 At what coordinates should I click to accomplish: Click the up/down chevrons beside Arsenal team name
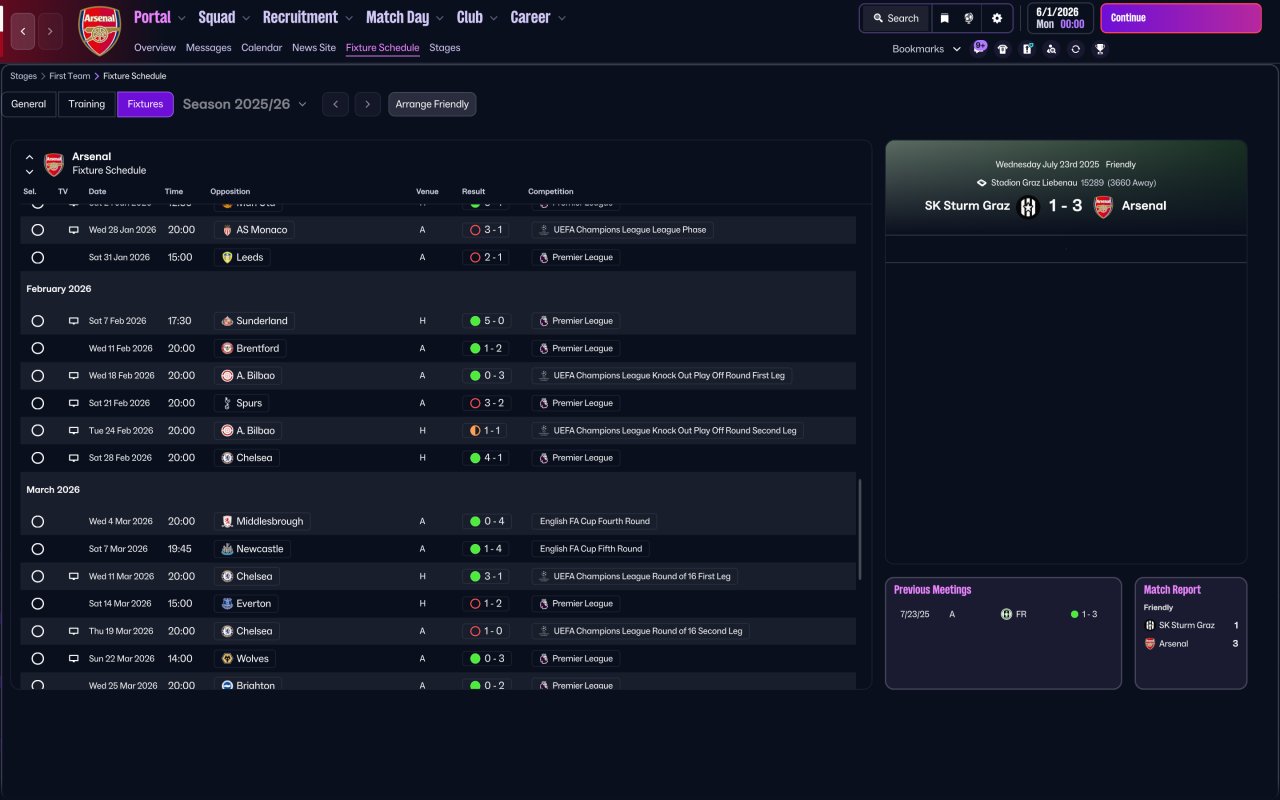pos(29,164)
